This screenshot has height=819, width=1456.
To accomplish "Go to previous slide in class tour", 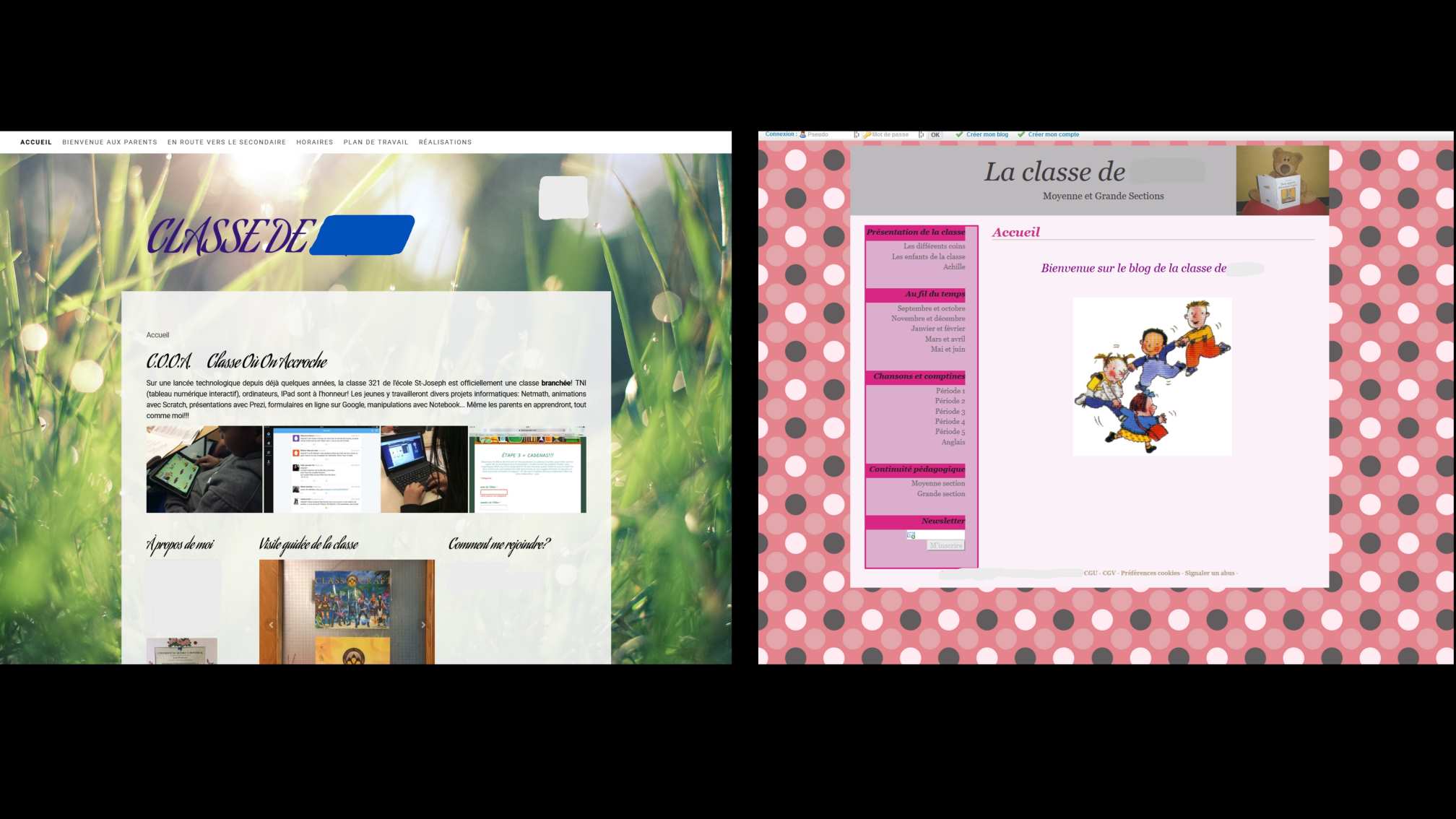I will pos(272,625).
